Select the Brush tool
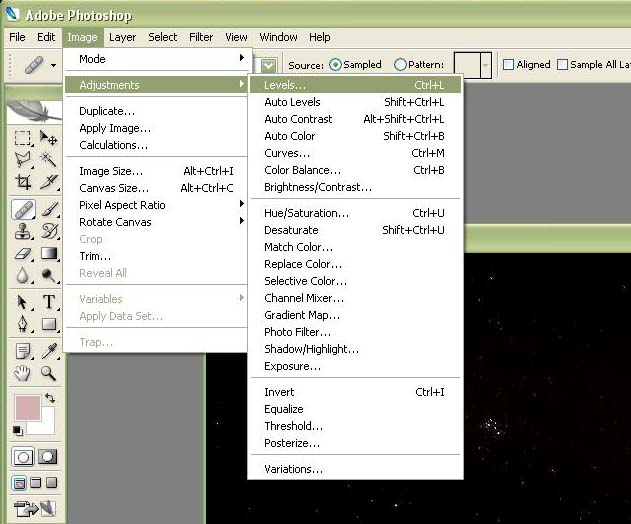631x524 pixels. click(49, 209)
